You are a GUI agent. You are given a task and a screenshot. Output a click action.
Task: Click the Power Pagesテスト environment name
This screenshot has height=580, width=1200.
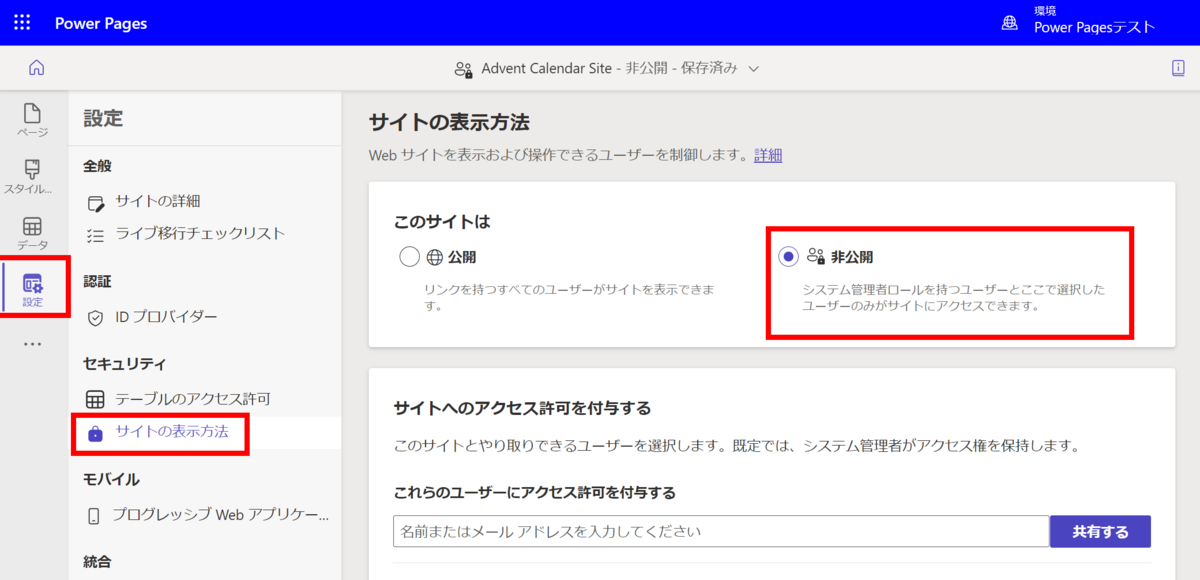click(1094, 28)
